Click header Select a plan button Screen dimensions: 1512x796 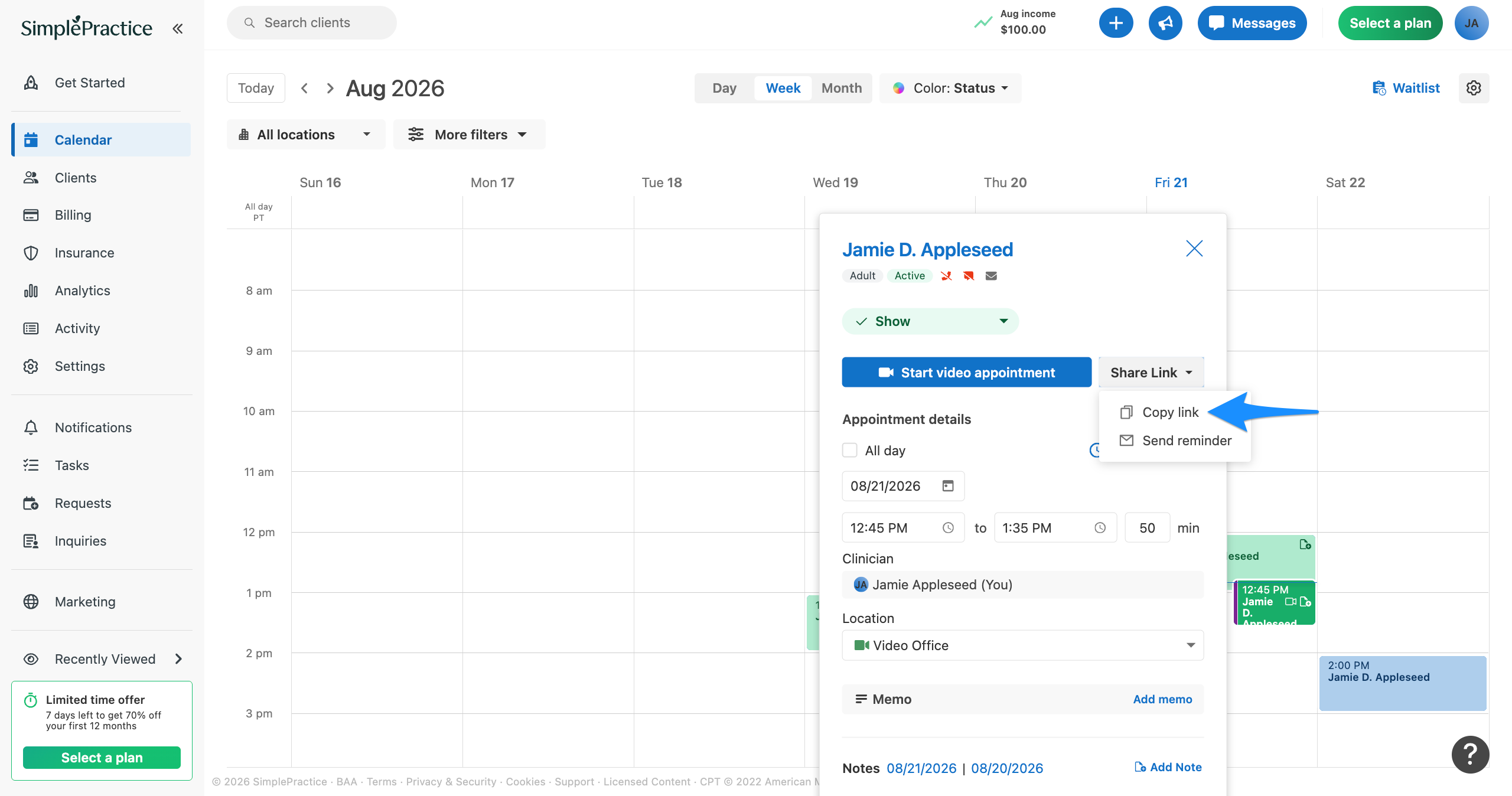pyautogui.click(x=1390, y=23)
